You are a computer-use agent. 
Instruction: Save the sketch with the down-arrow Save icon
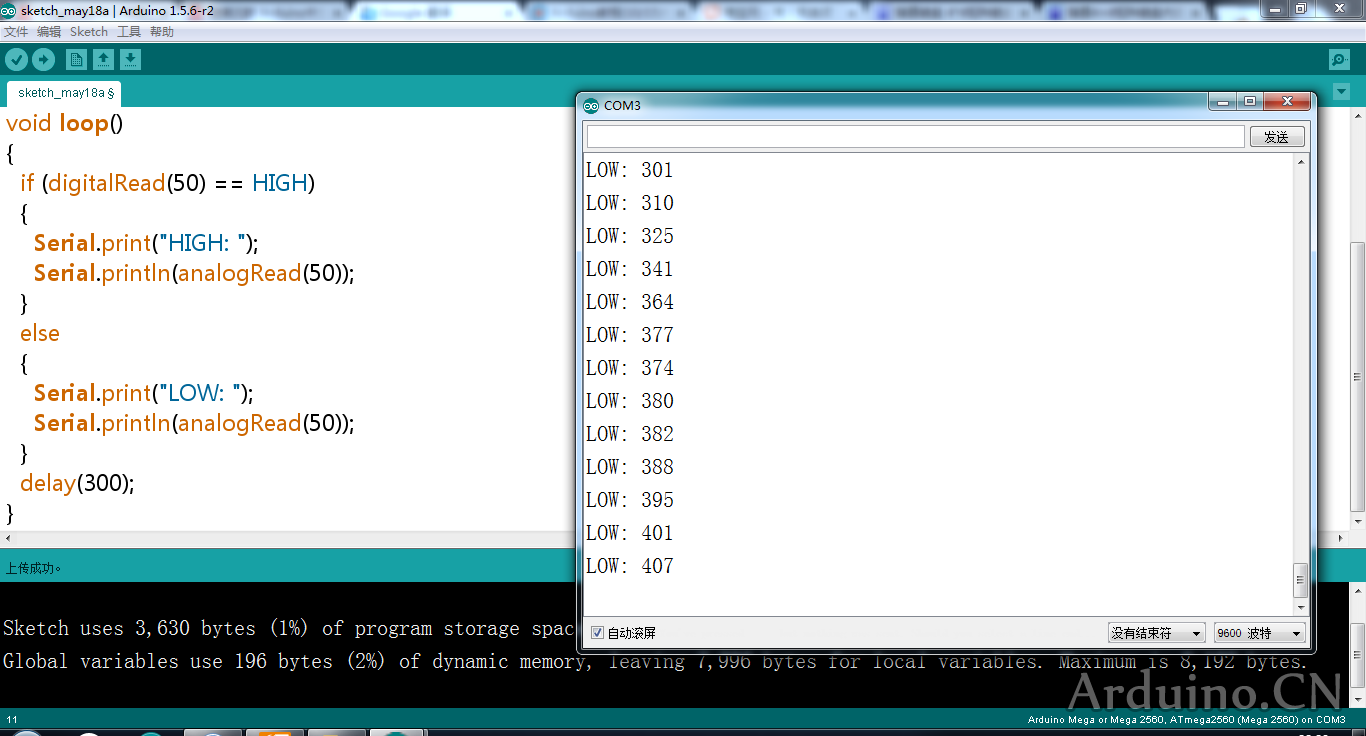[x=131, y=60]
